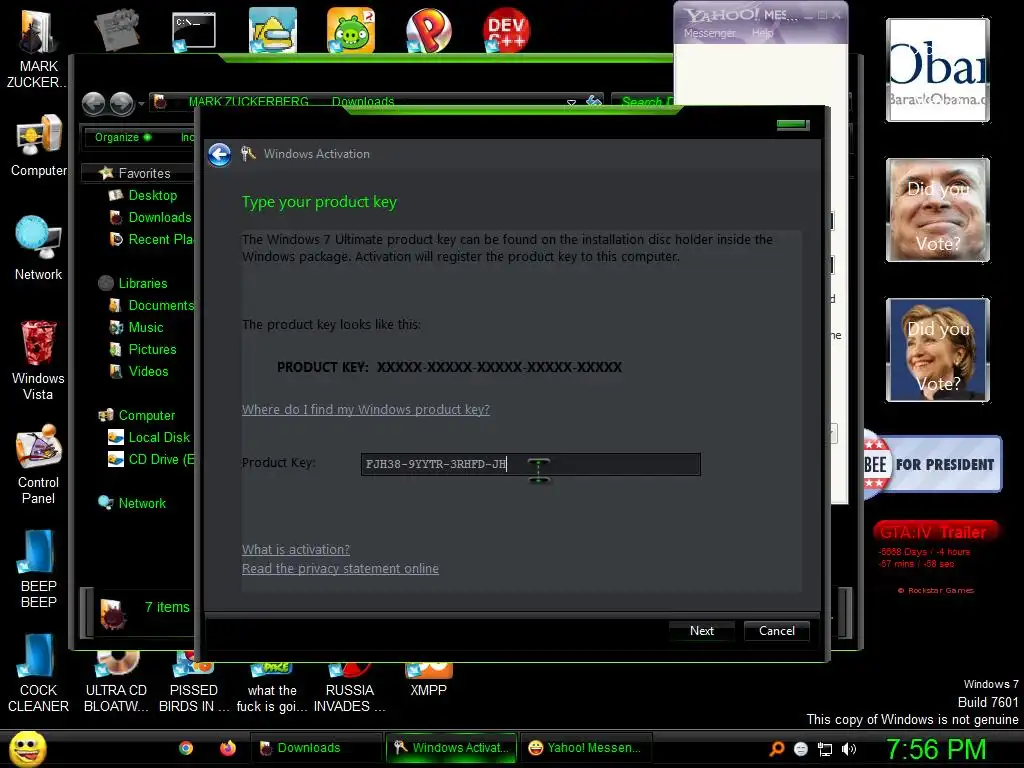This screenshot has width=1024, height=768.
Task: Launch Firefox from the taskbar
Action: coord(227,748)
